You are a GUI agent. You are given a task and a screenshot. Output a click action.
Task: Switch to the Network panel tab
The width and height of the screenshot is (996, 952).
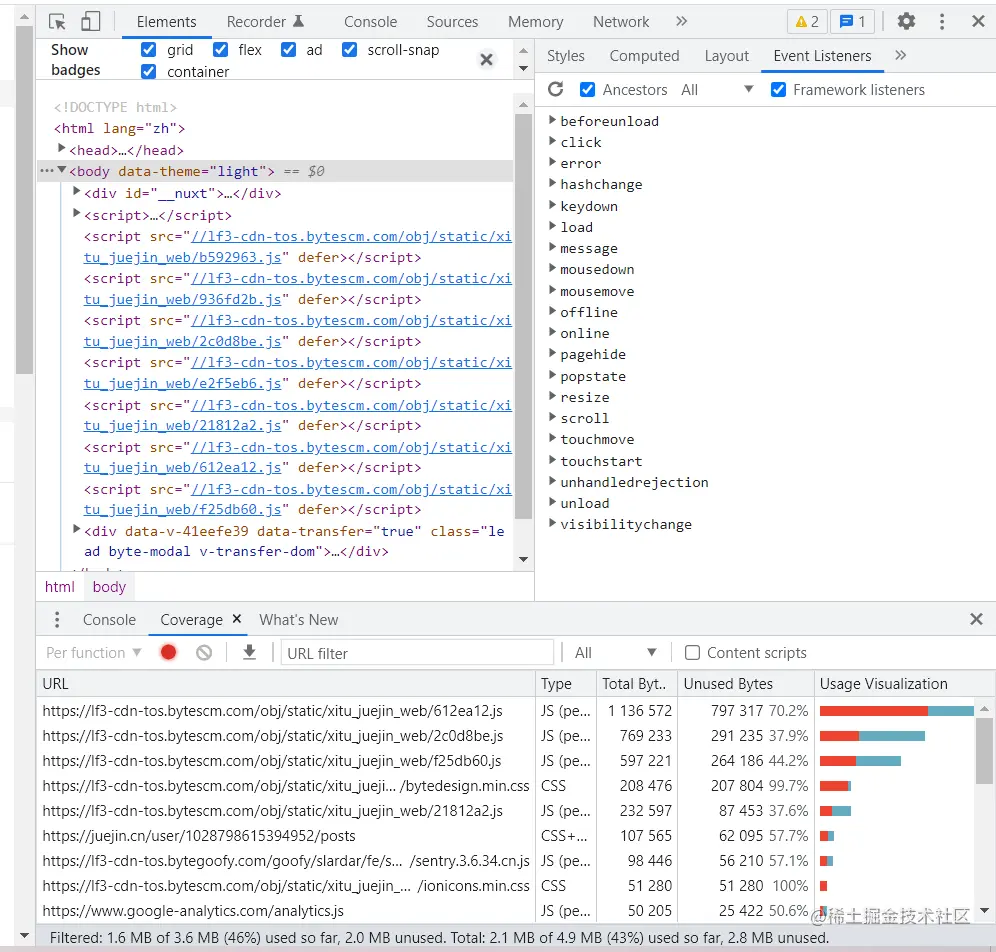621,21
